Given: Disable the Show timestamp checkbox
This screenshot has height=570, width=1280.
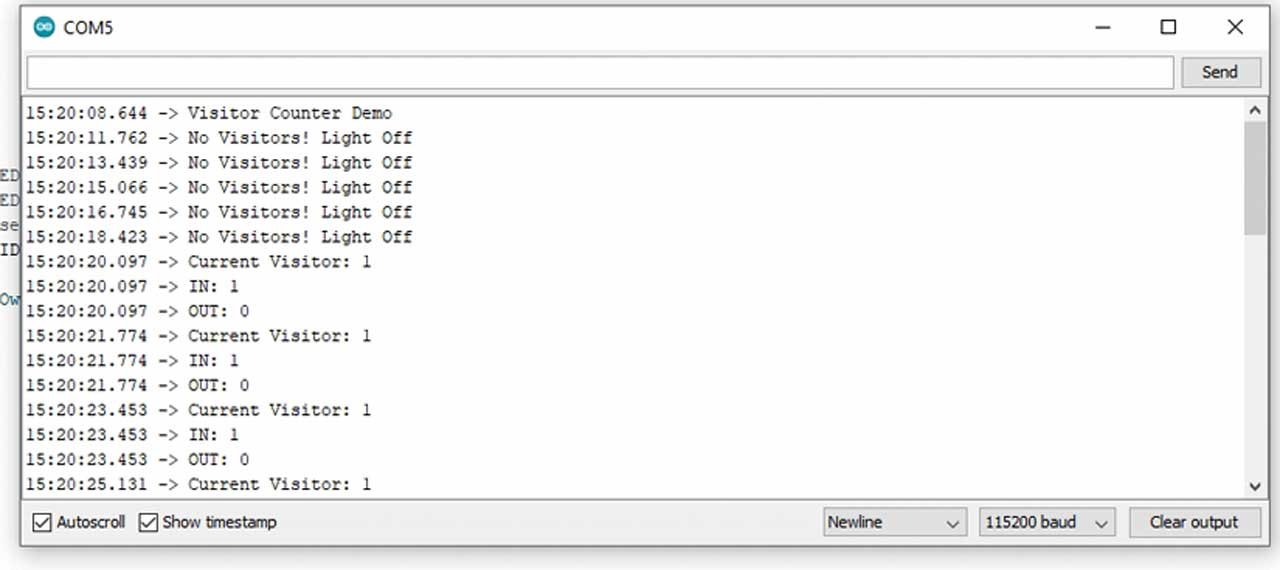Looking at the screenshot, I should [x=149, y=522].
